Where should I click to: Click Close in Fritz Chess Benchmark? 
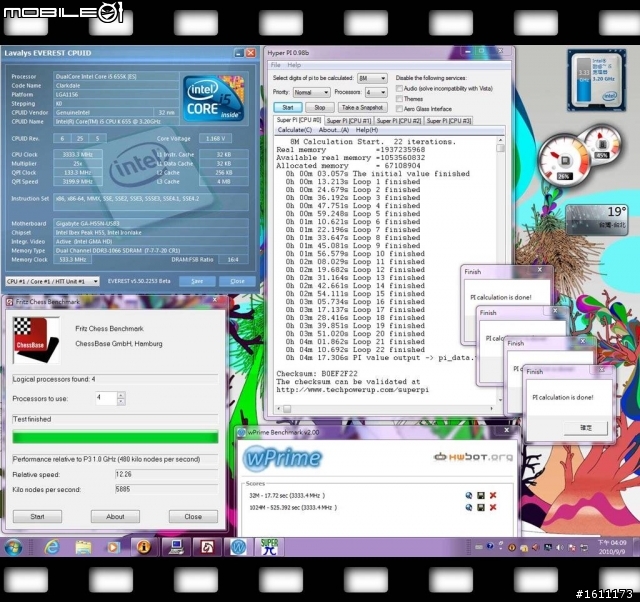click(193, 516)
